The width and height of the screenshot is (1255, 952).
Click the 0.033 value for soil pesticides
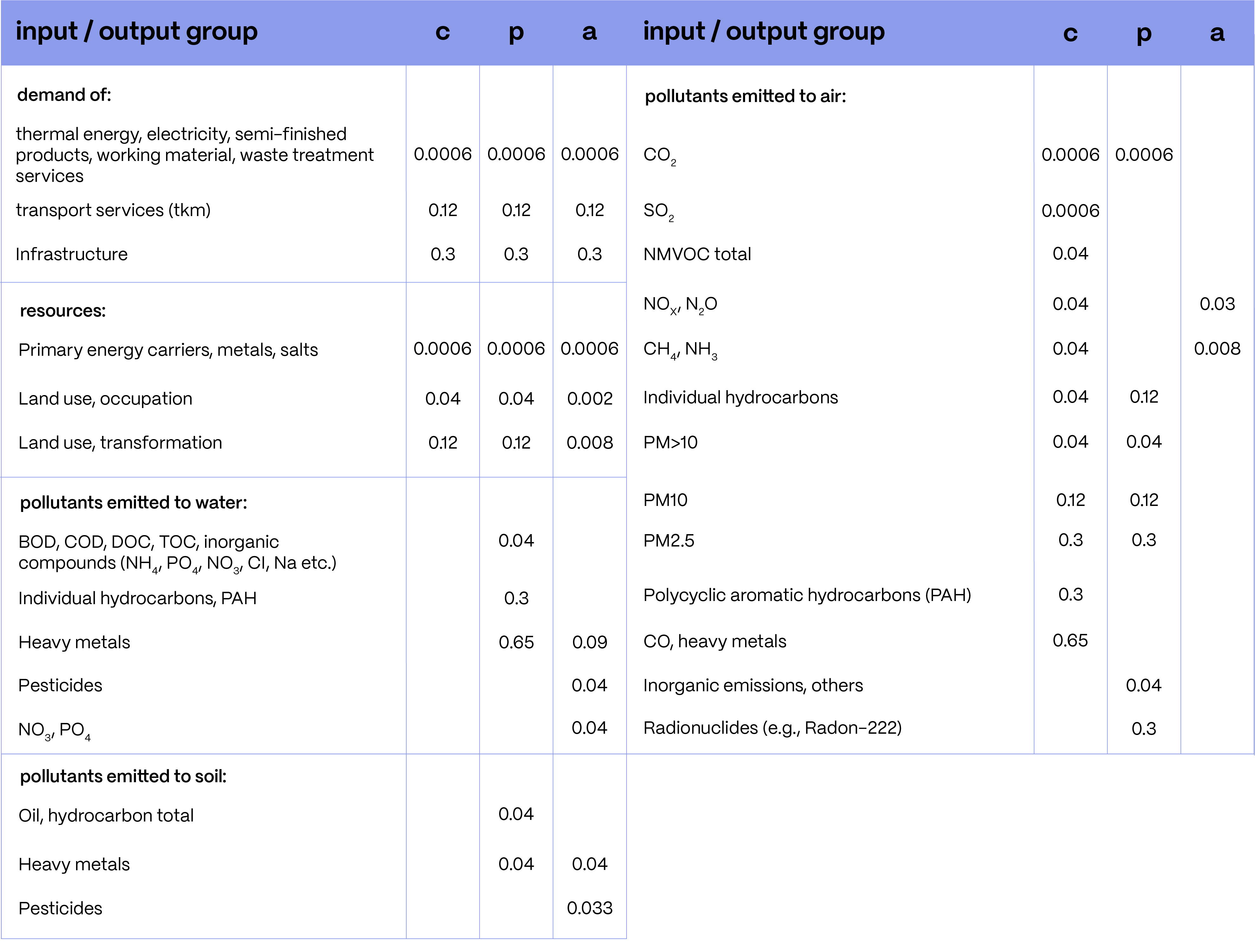click(589, 908)
